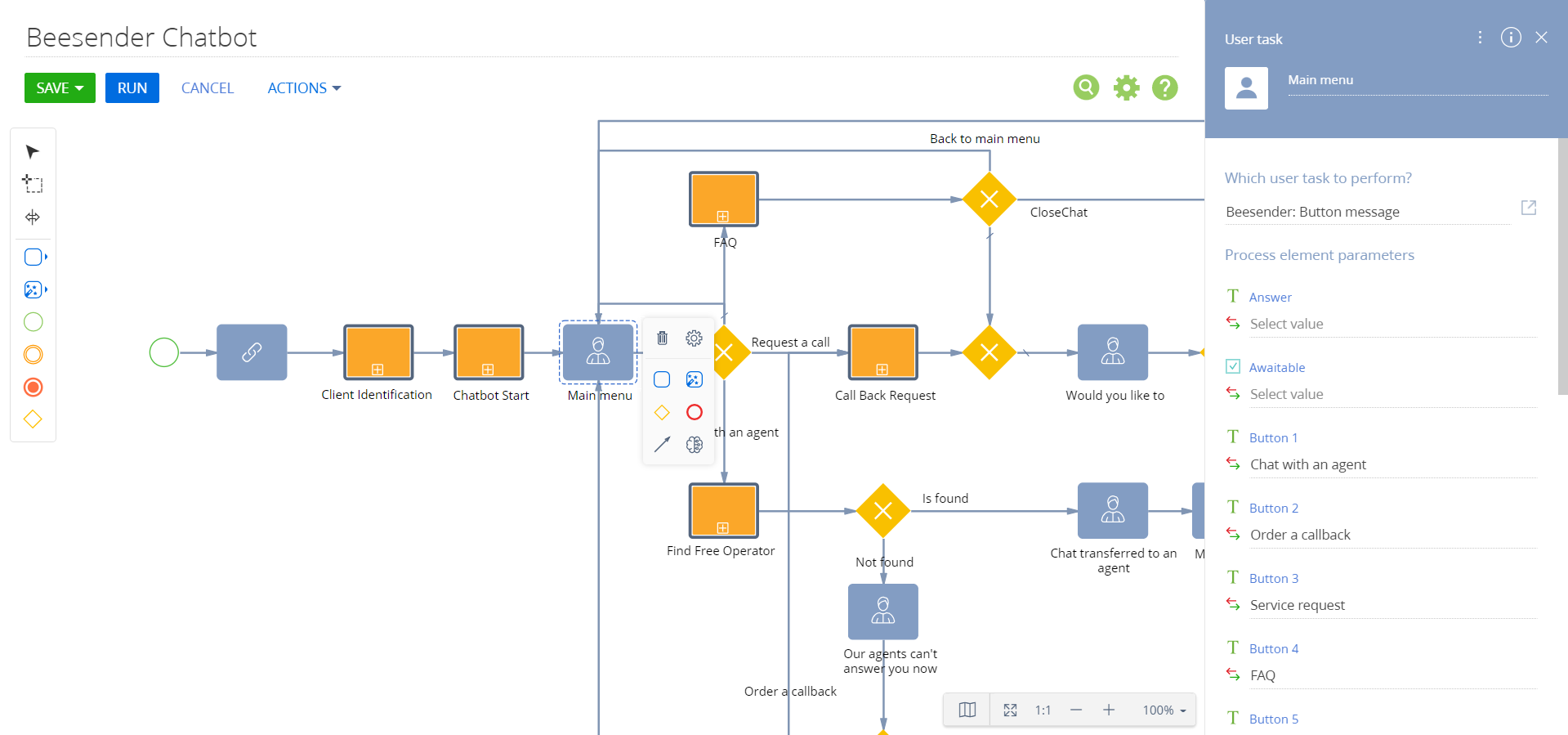This screenshot has width=1568, height=735.
Task: Click fit-to-screen icon in zoom bar
Action: (x=1010, y=710)
